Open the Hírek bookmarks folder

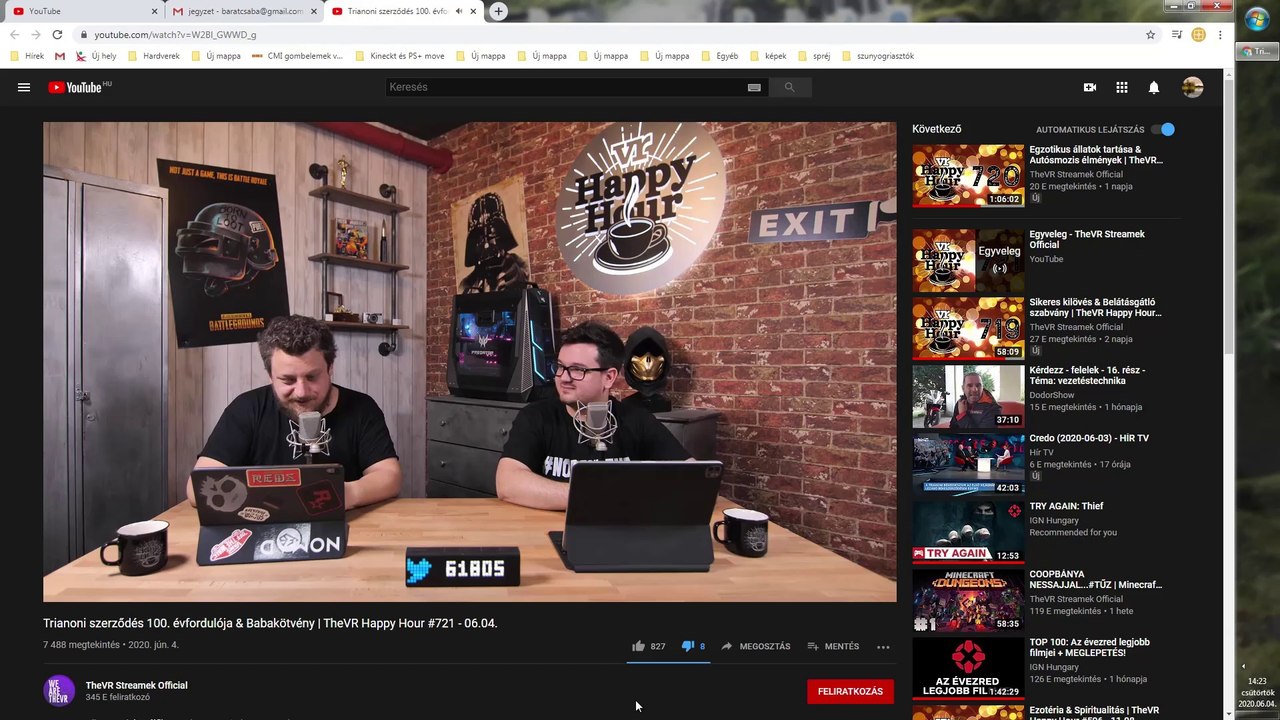point(27,56)
